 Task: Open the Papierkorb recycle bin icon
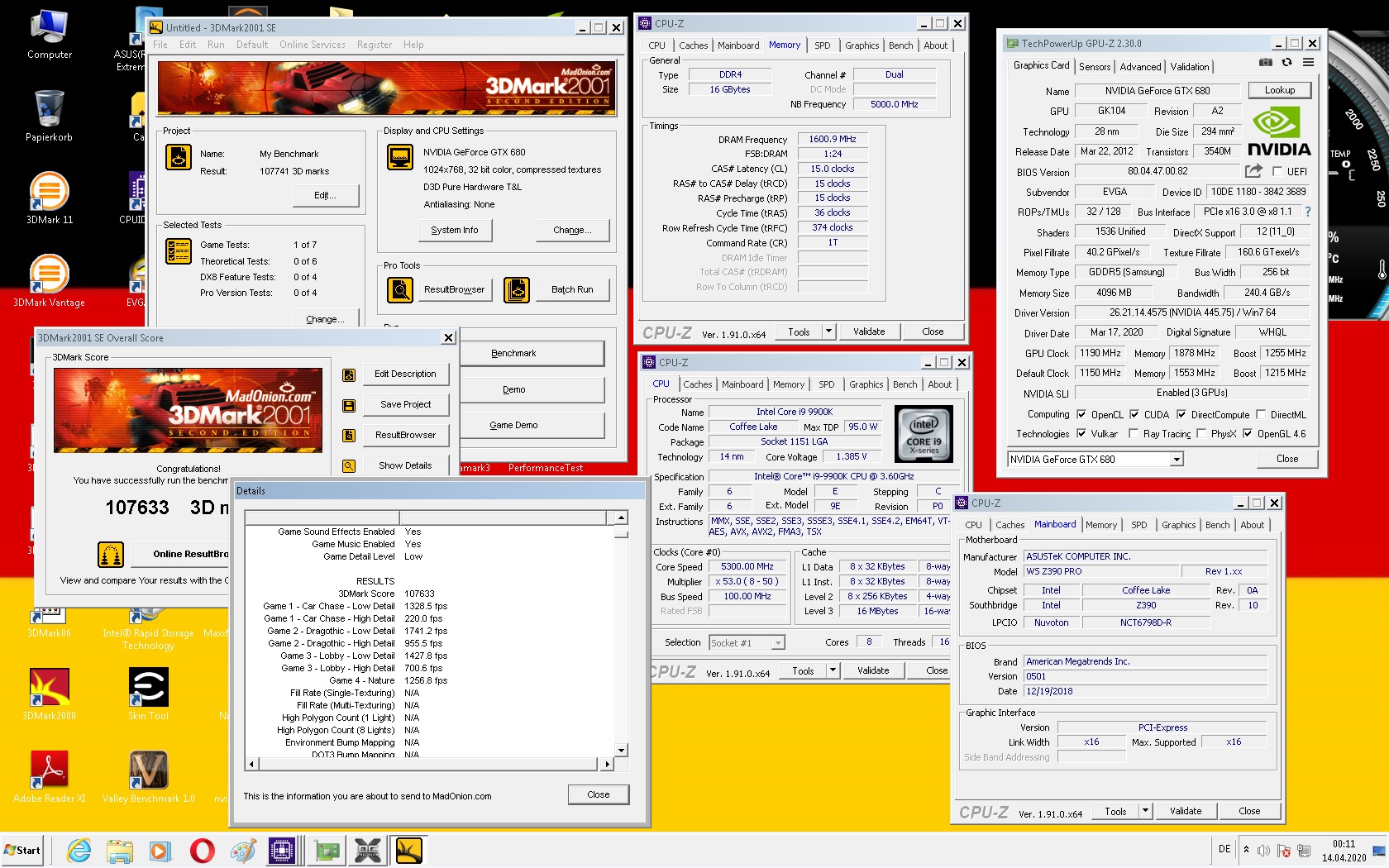coord(49,117)
